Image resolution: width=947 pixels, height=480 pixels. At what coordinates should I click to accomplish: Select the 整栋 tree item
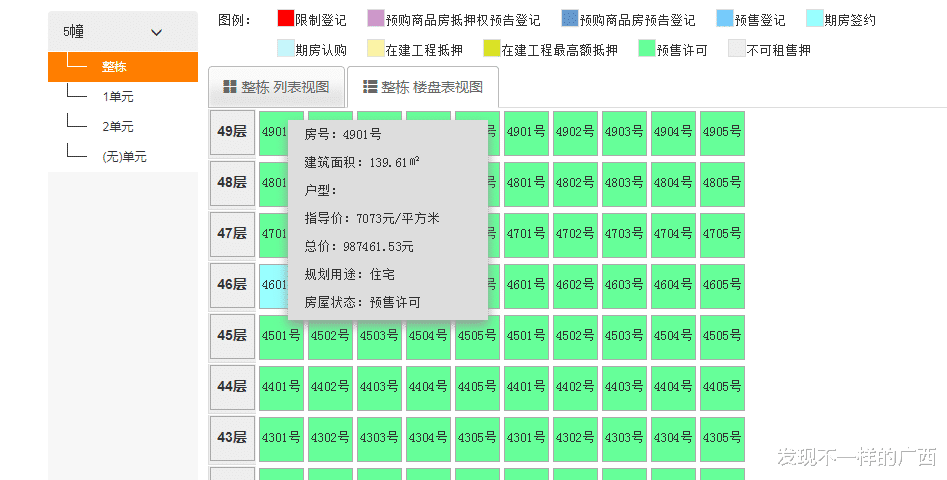click(123, 66)
